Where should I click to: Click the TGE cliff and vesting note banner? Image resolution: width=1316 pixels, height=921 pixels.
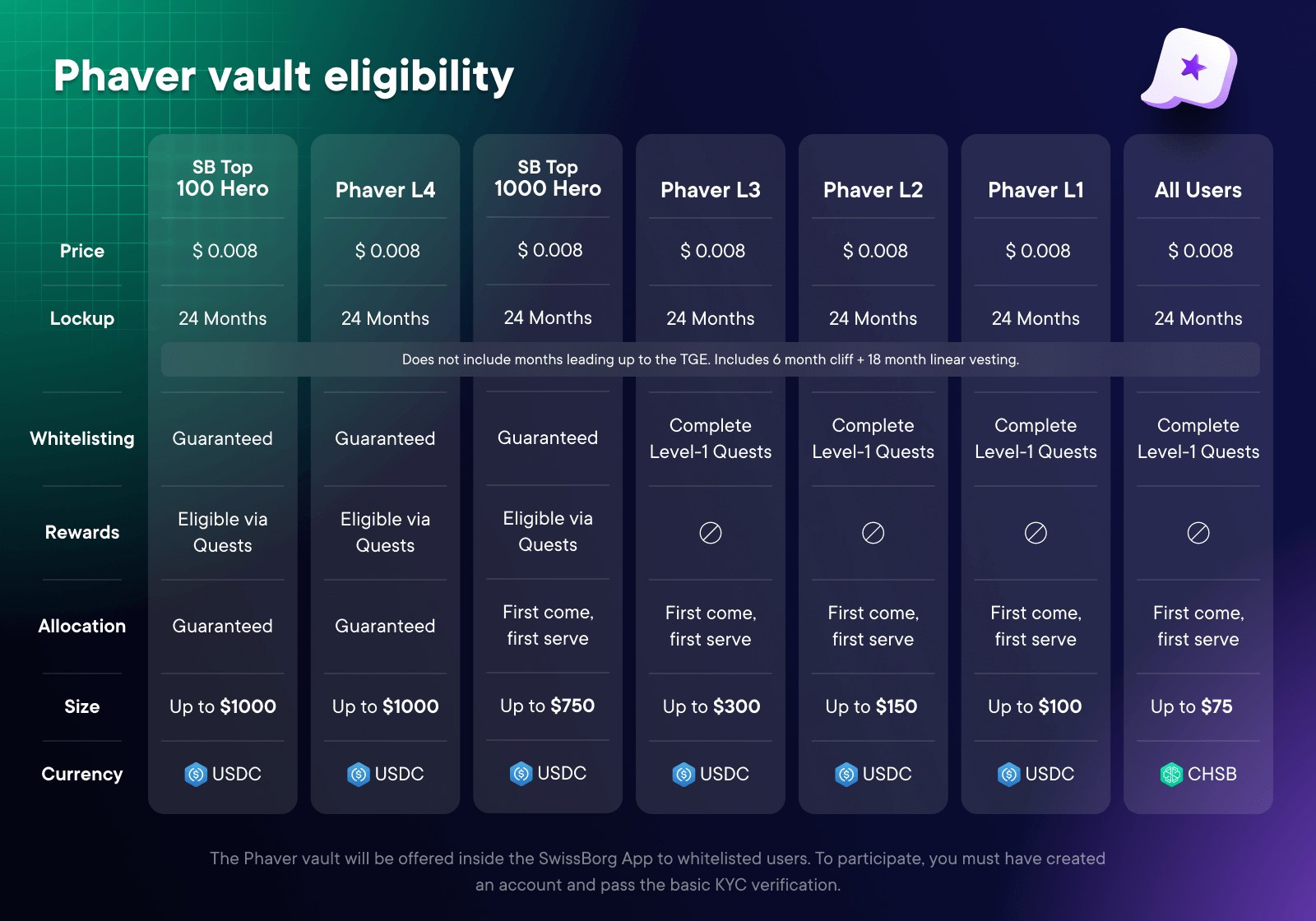click(710, 359)
